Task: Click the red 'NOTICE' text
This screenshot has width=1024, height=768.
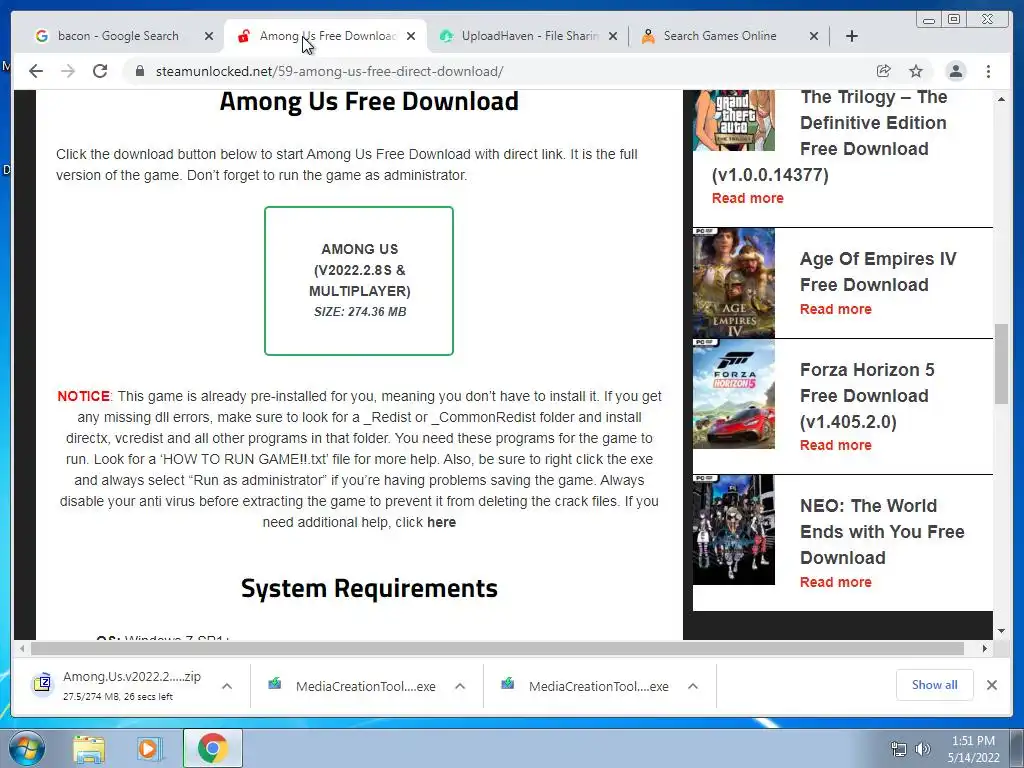Action: [84, 396]
